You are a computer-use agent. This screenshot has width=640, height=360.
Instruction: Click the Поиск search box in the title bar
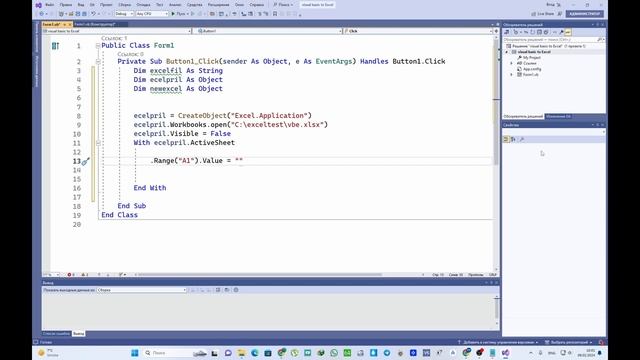click(x=284, y=5)
